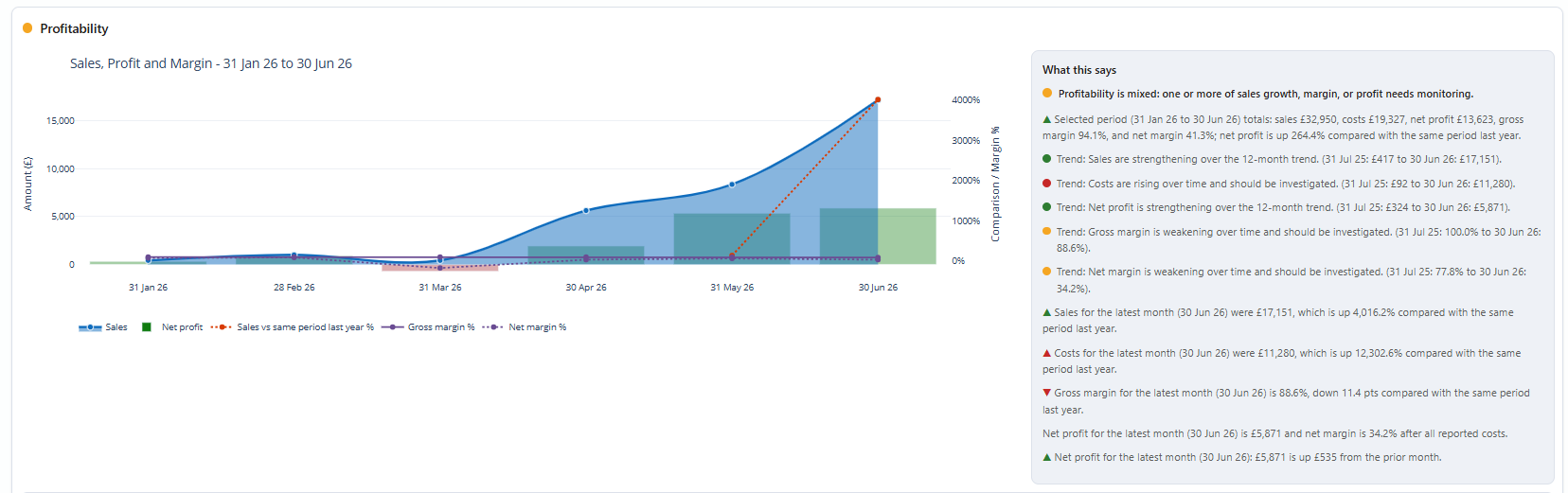Click the 'Amount (£)' axis title
The image size is (1568, 493).
pos(27,184)
